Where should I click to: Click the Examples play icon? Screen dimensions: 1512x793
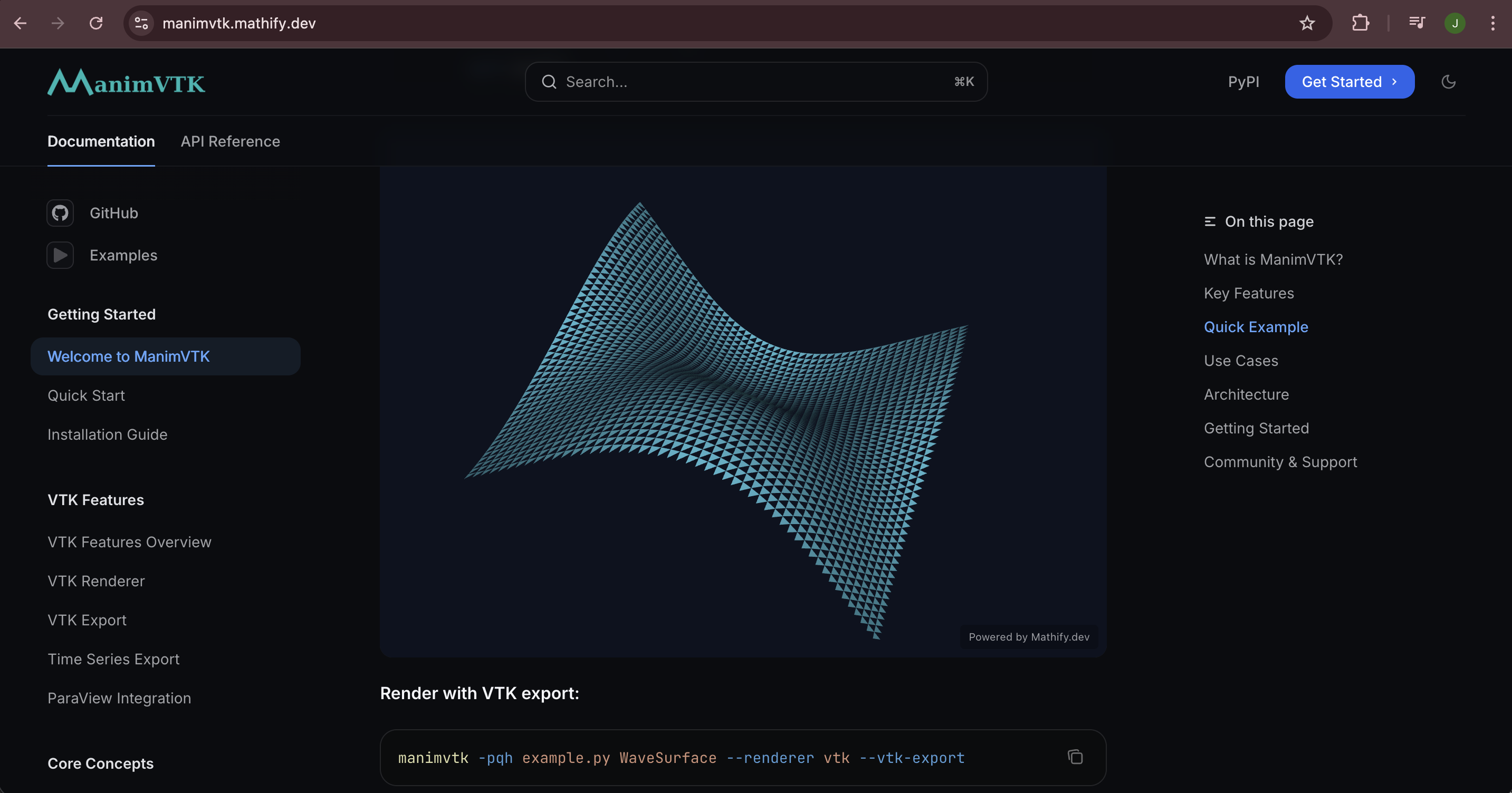tap(60, 255)
